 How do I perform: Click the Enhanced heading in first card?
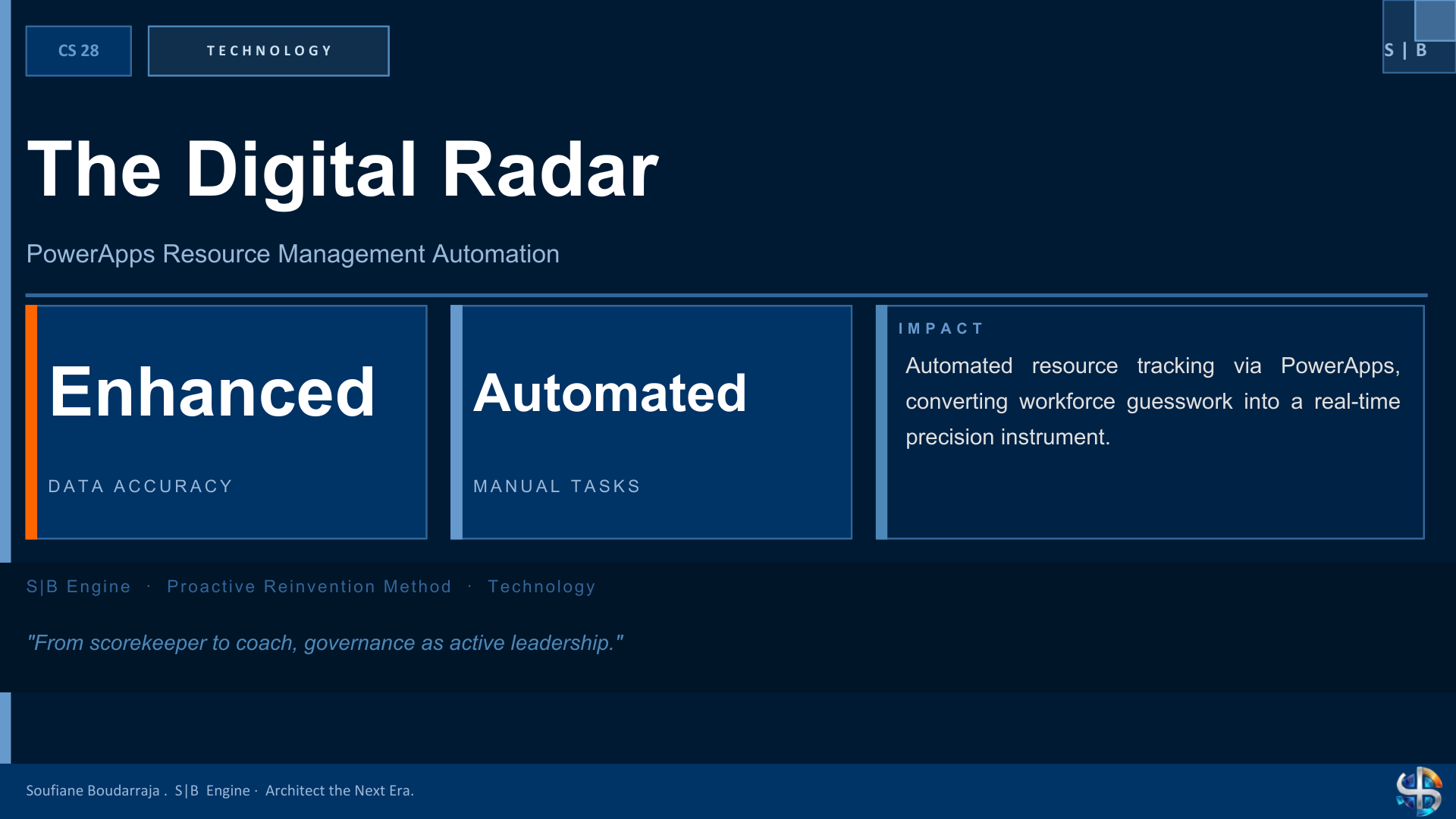[x=212, y=392]
